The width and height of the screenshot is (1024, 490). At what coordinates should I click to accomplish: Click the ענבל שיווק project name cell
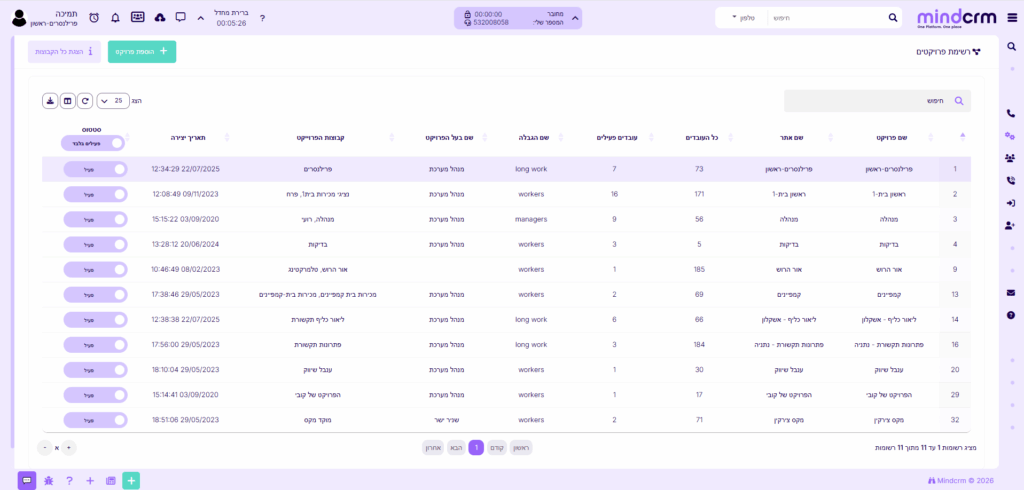pos(889,370)
